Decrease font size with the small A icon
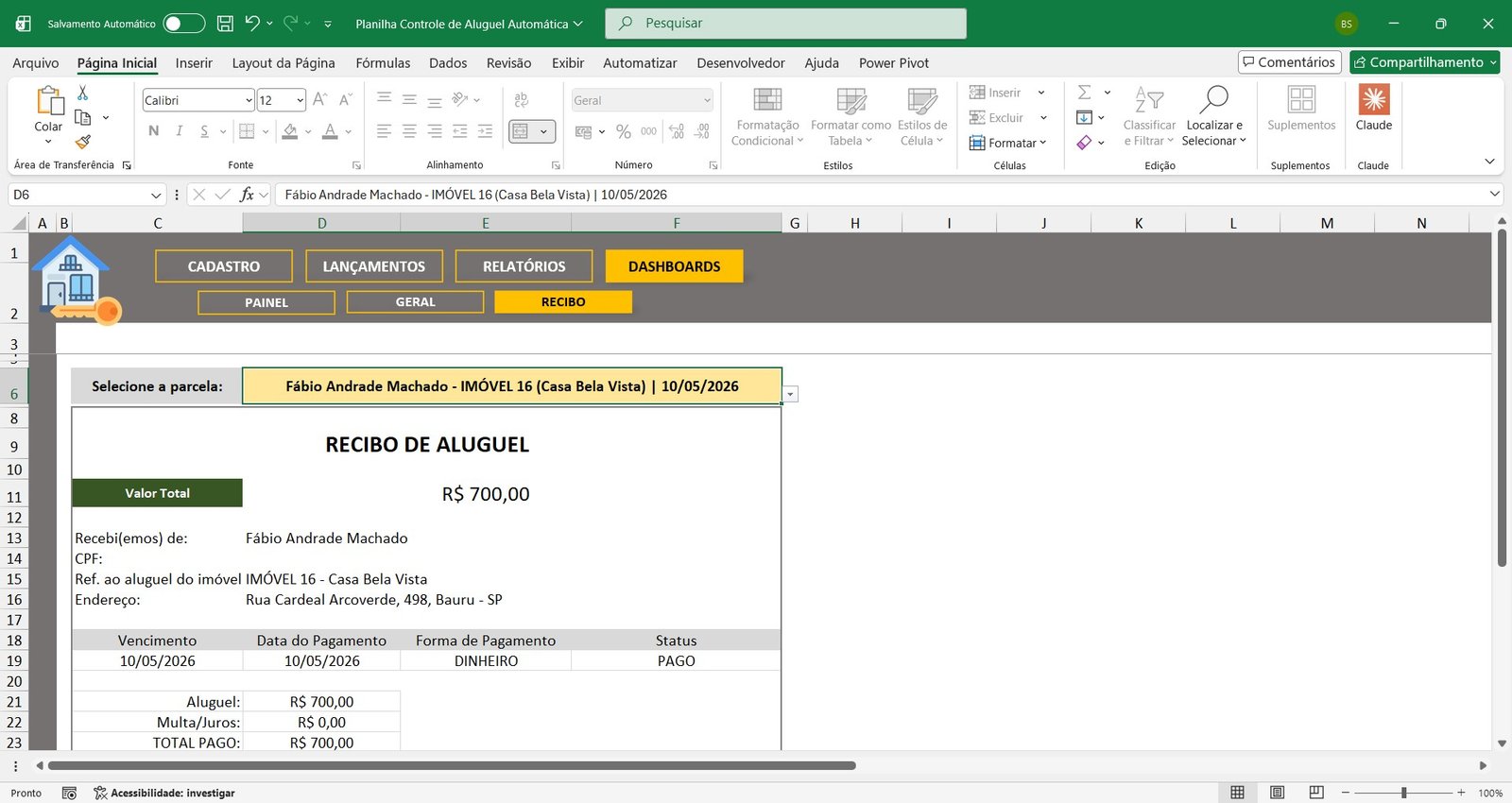 (346, 99)
